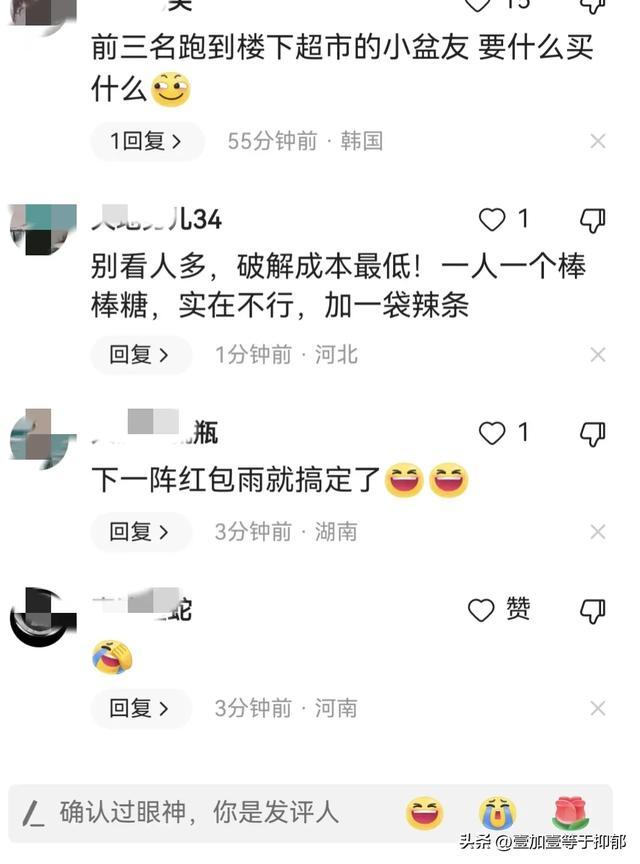The height and width of the screenshot is (864, 640).
Task: Dislike the crying-laugh emoji comment from Henan
Action: point(593,611)
